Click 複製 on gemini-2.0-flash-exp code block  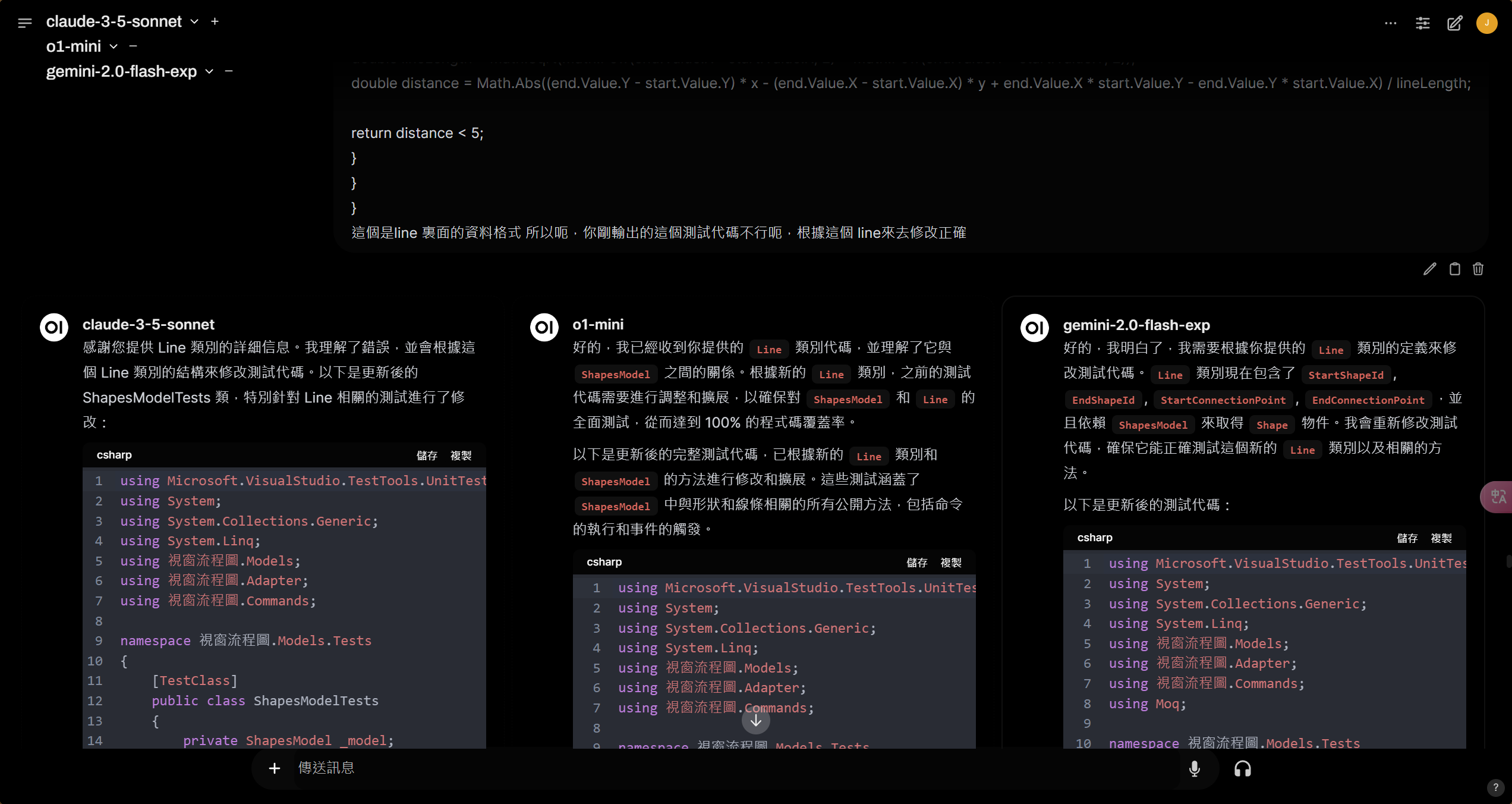(x=1441, y=538)
